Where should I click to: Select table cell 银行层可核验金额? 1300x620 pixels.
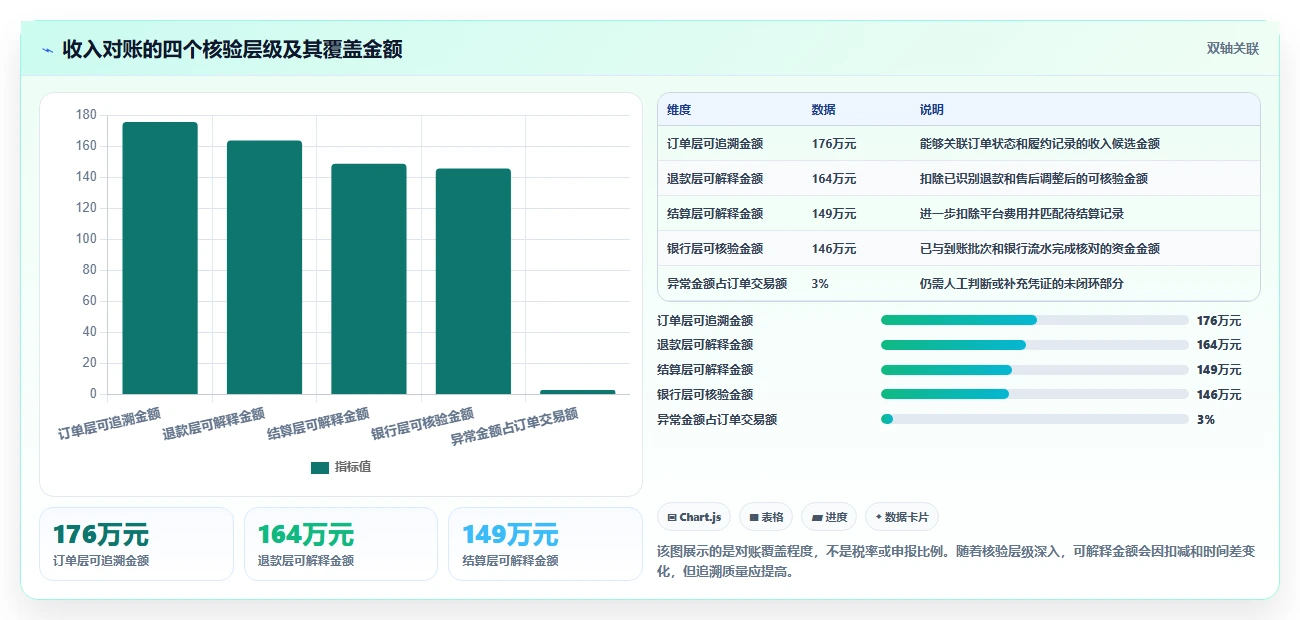(715, 249)
